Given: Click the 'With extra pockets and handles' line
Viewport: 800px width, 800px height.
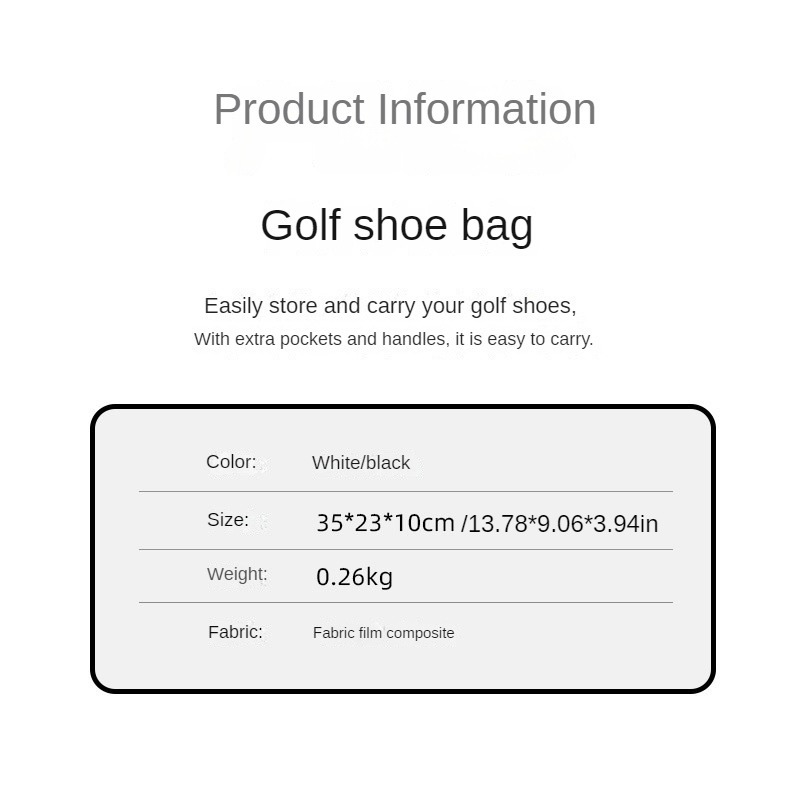Looking at the screenshot, I should 393,339.
